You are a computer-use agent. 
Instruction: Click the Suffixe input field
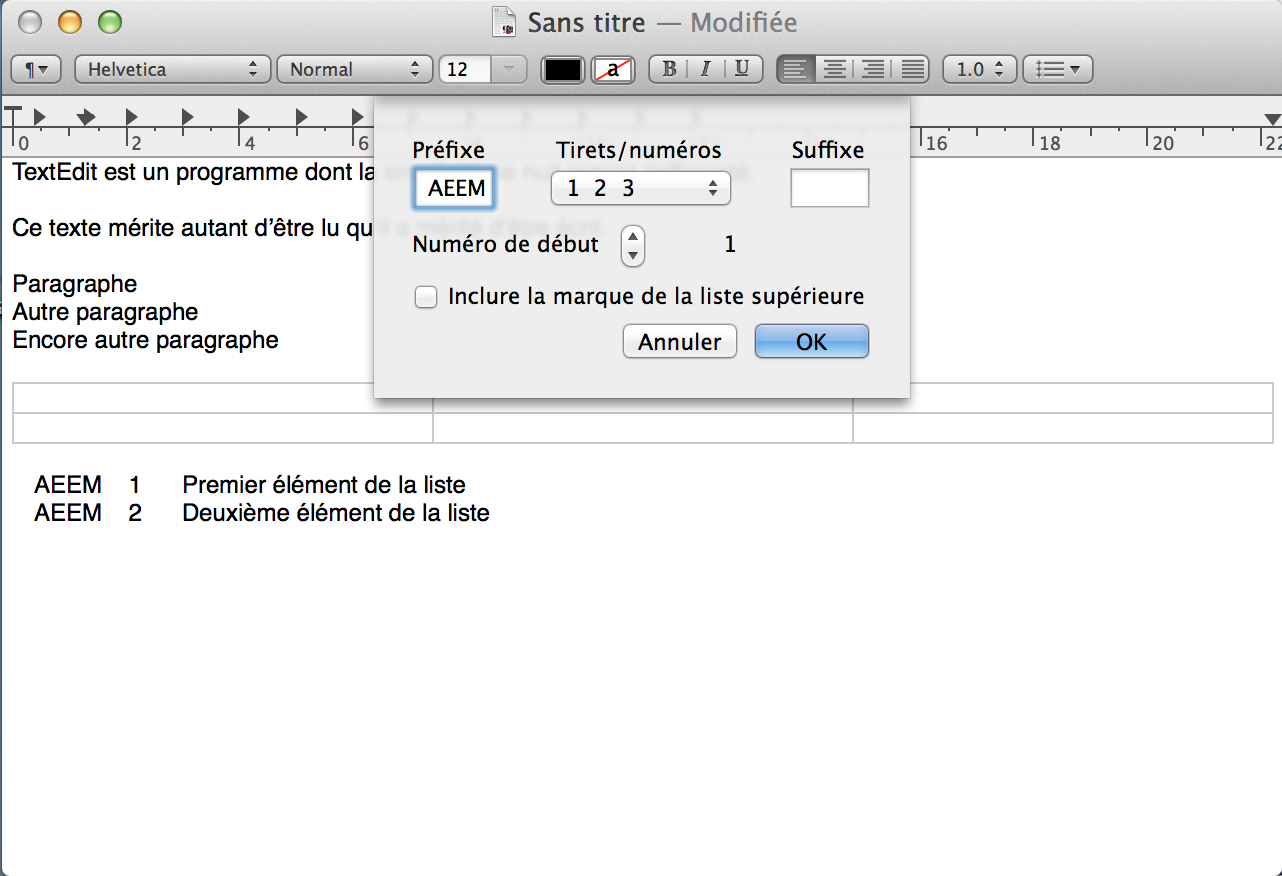829,188
